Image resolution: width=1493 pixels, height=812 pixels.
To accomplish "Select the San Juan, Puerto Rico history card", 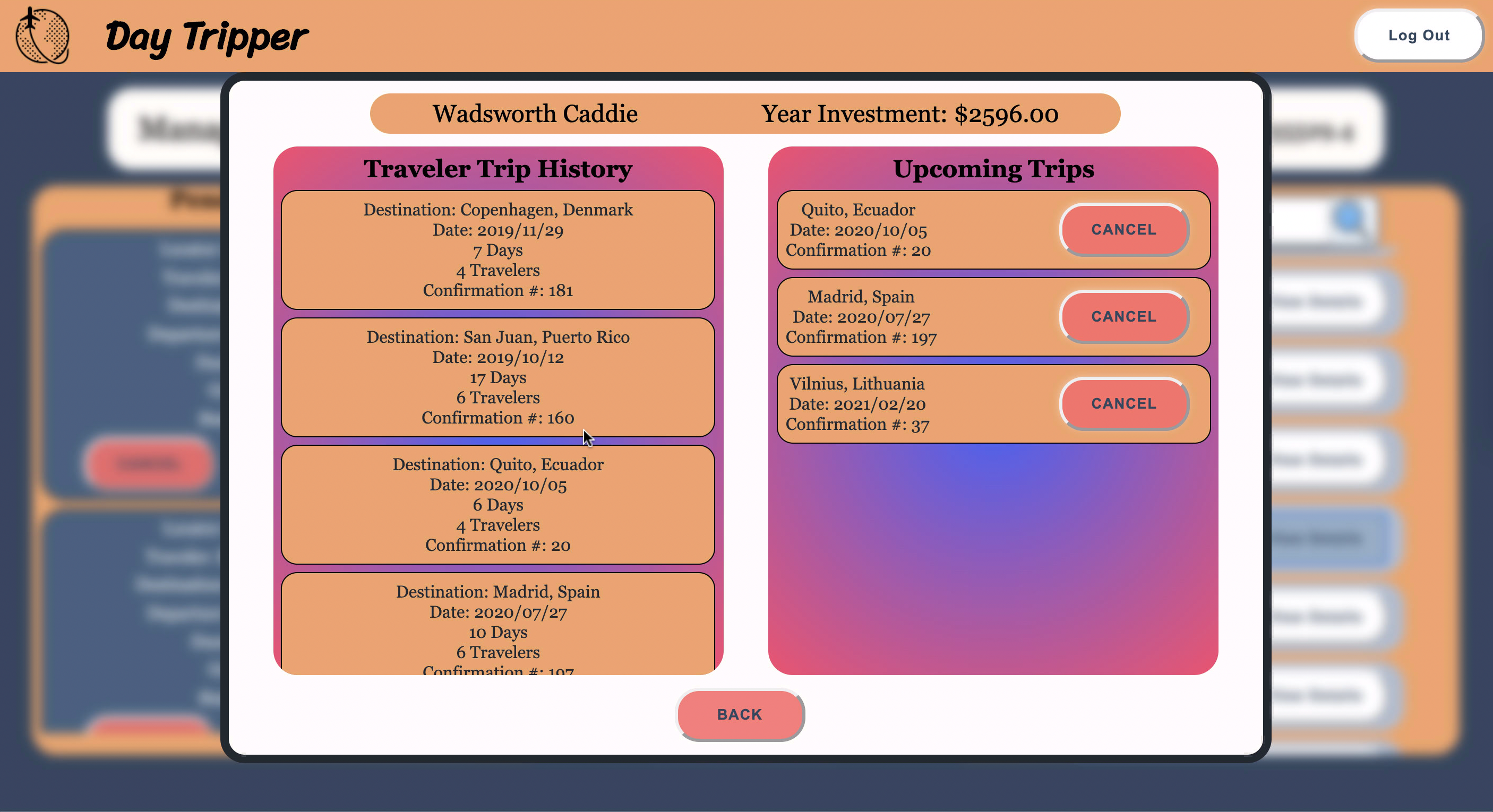I will click(x=497, y=377).
